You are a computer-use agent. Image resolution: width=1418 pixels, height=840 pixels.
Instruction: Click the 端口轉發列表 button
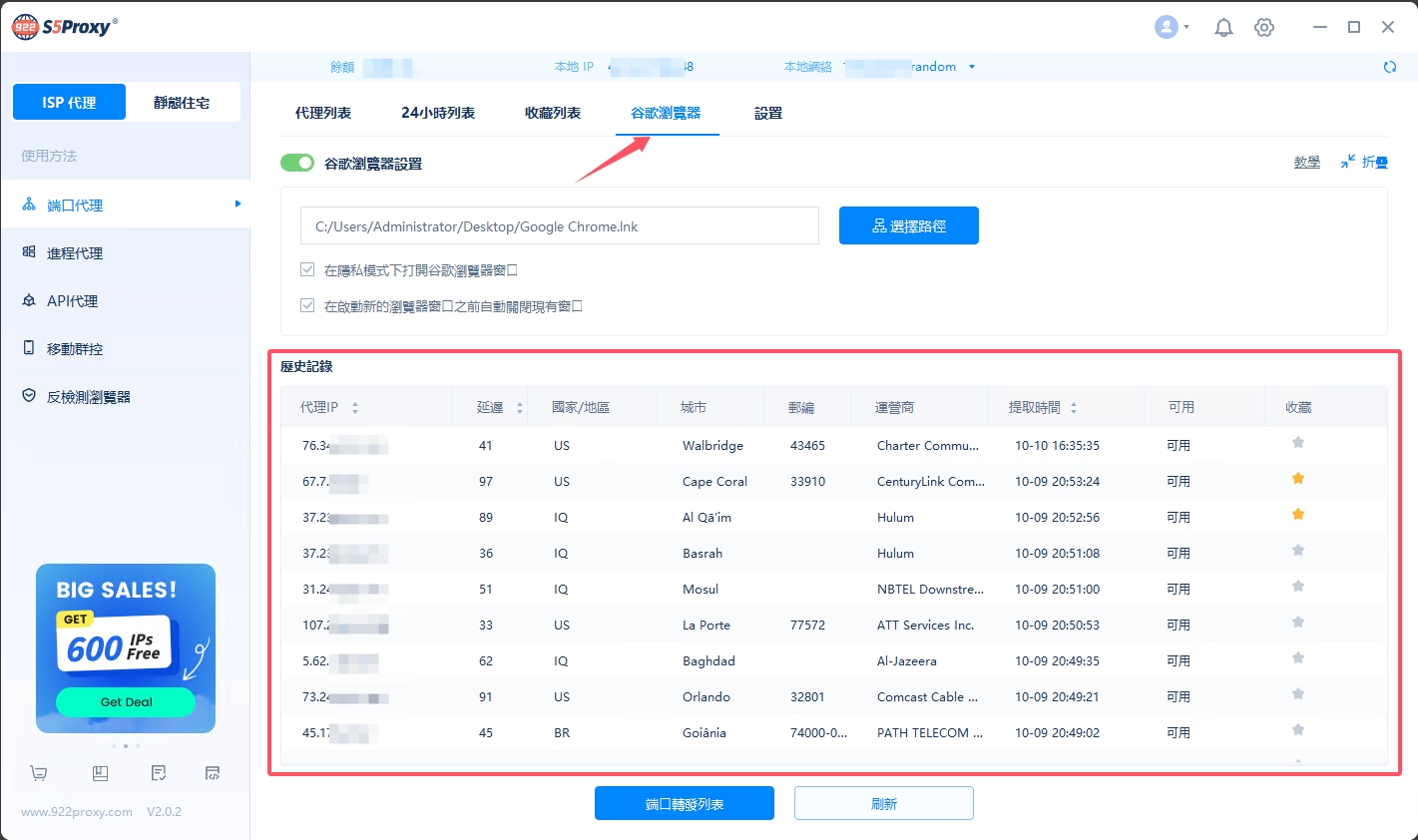(x=684, y=803)
